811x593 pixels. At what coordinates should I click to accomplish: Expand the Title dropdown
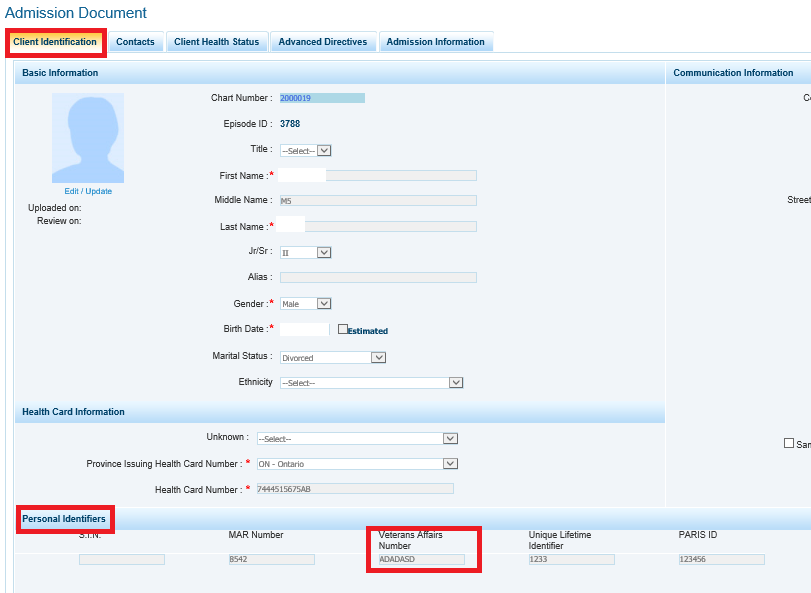(305, 150)
